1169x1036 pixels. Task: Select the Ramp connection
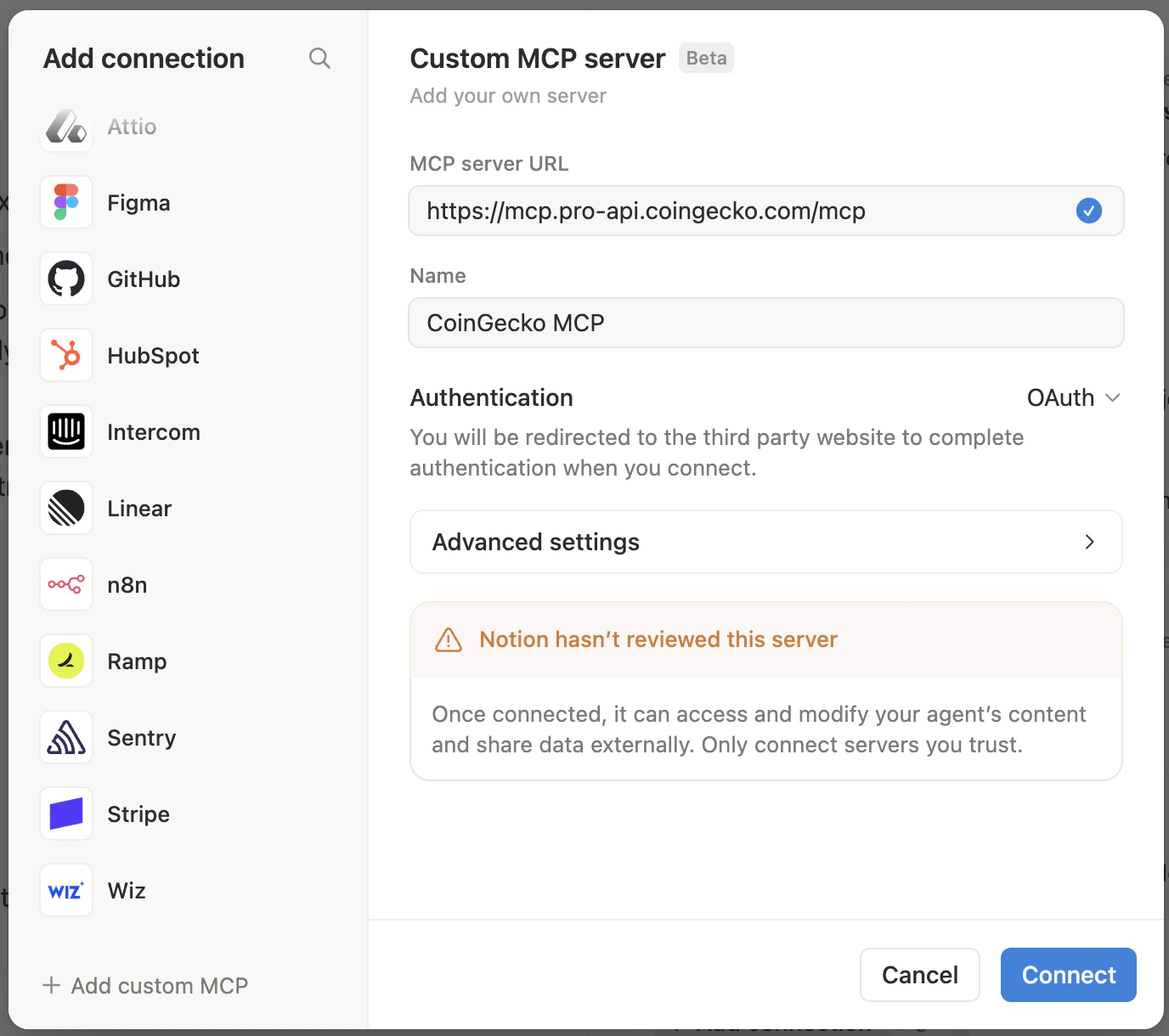pos(137,662)
